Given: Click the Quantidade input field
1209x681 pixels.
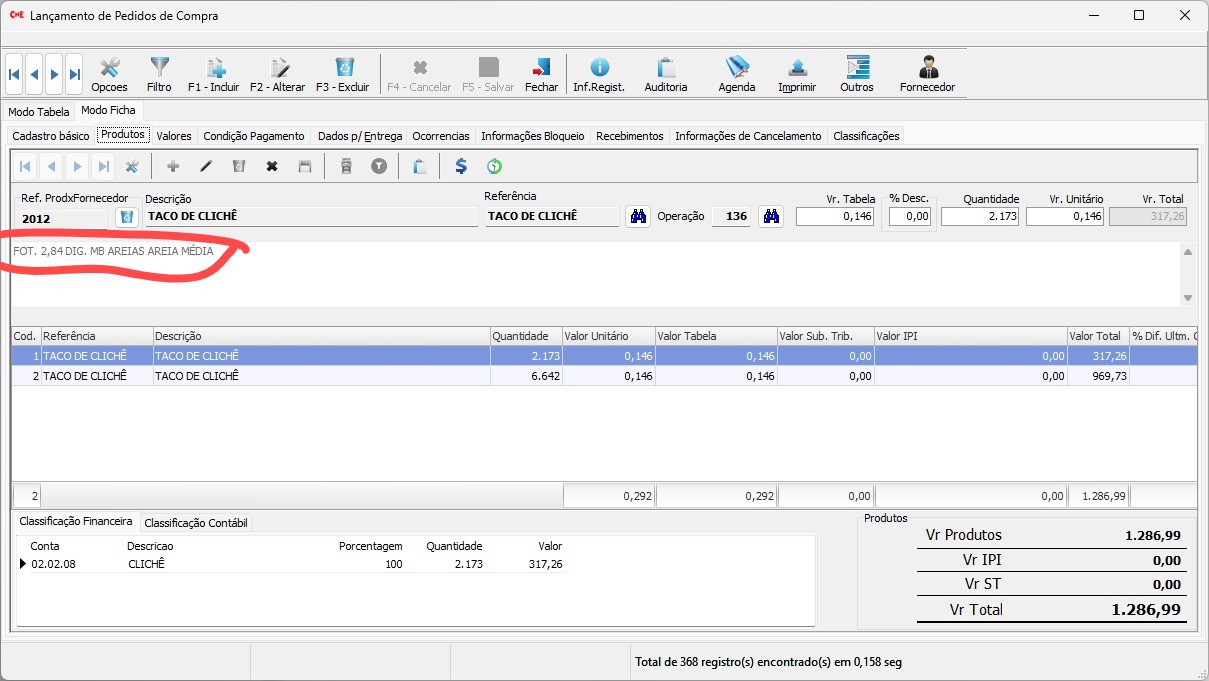Looking at the screenshot, I should coord(979,216).
